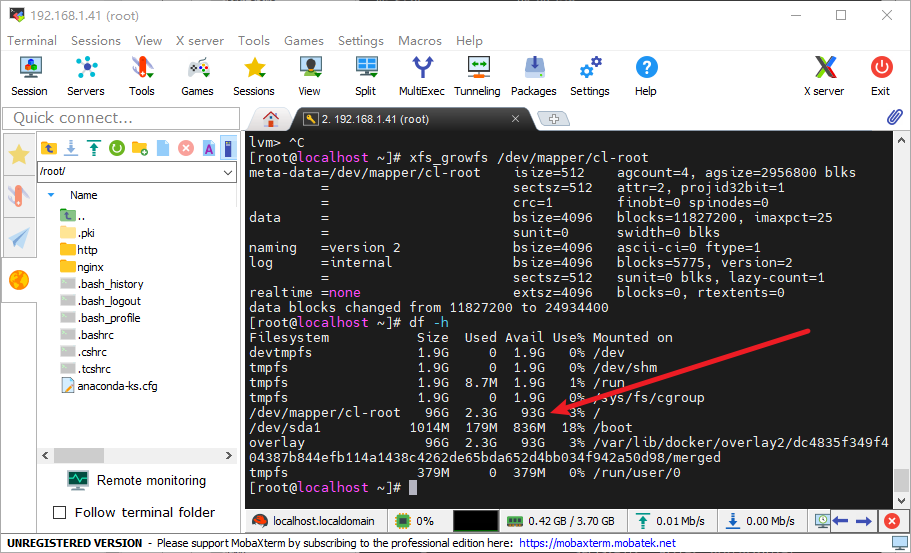
Task: Refresh the SFTP folder with green icon
Action: tap(117, 148)
